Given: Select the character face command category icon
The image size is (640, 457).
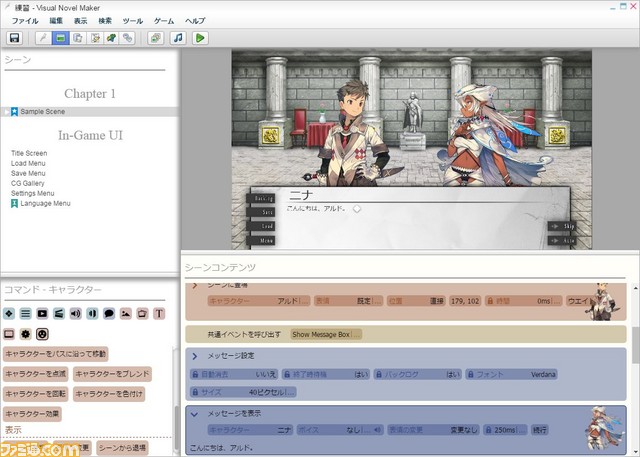Looking at the screenshot, I should pyautogui.click(x=42, y=334).
